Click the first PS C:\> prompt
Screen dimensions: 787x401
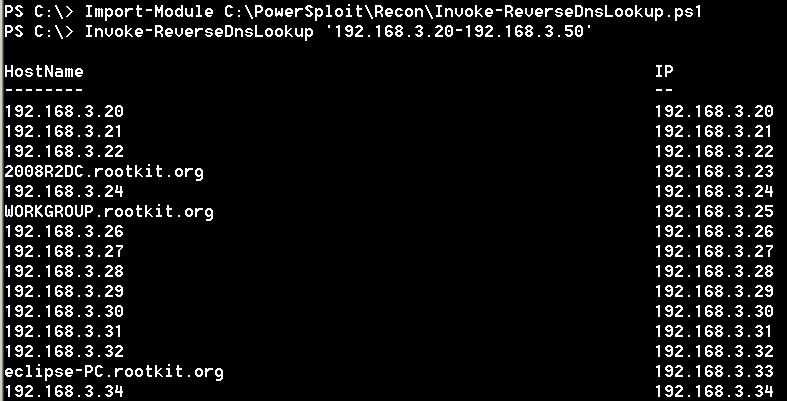(x=39, y=12)
